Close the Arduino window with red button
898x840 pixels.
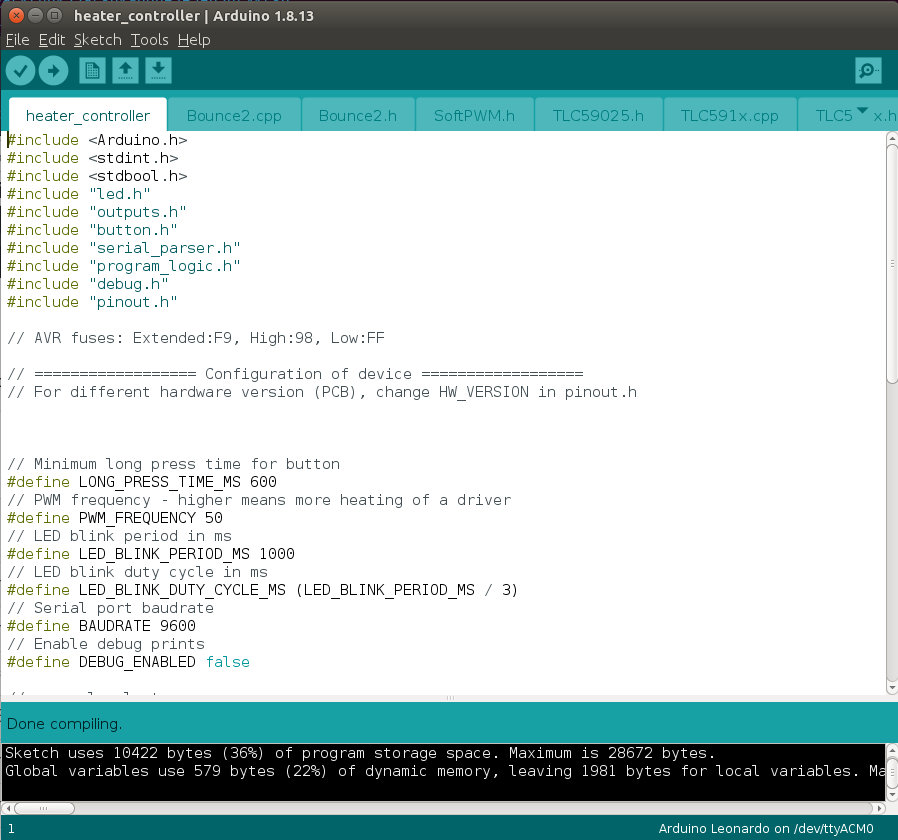pos(13,16)
